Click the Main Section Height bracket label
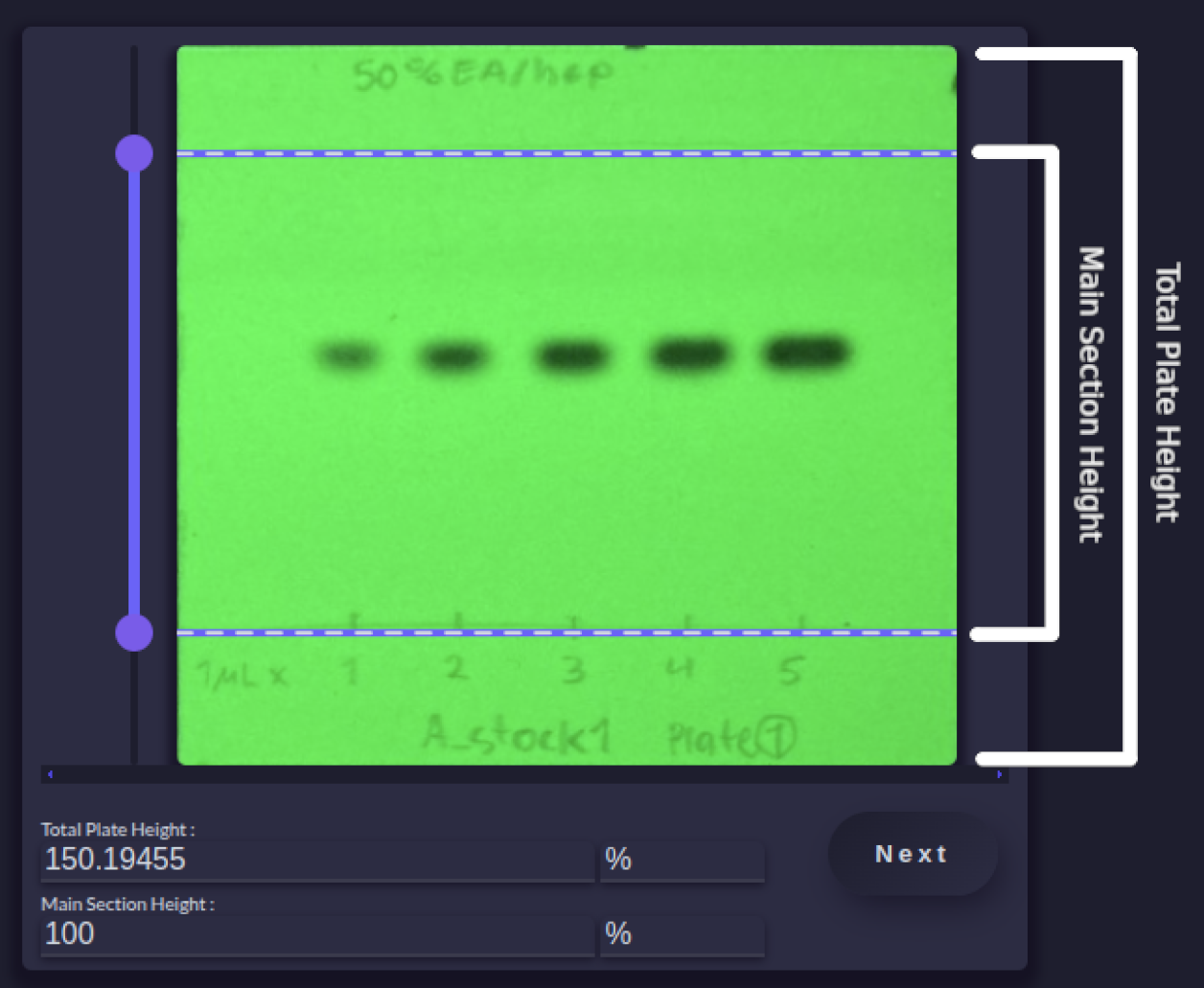1204x988 pixels. click(1091, 394)
